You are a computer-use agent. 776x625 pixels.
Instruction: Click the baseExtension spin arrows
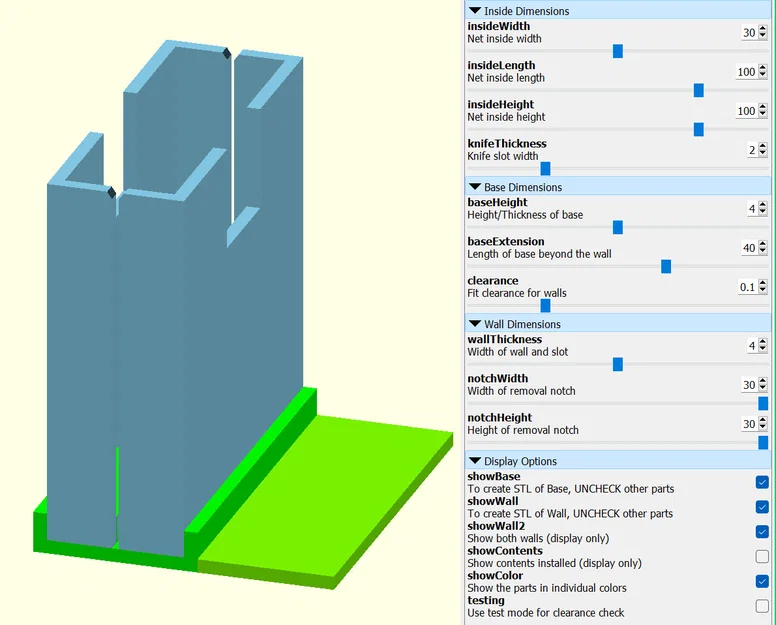pos(763,248)
